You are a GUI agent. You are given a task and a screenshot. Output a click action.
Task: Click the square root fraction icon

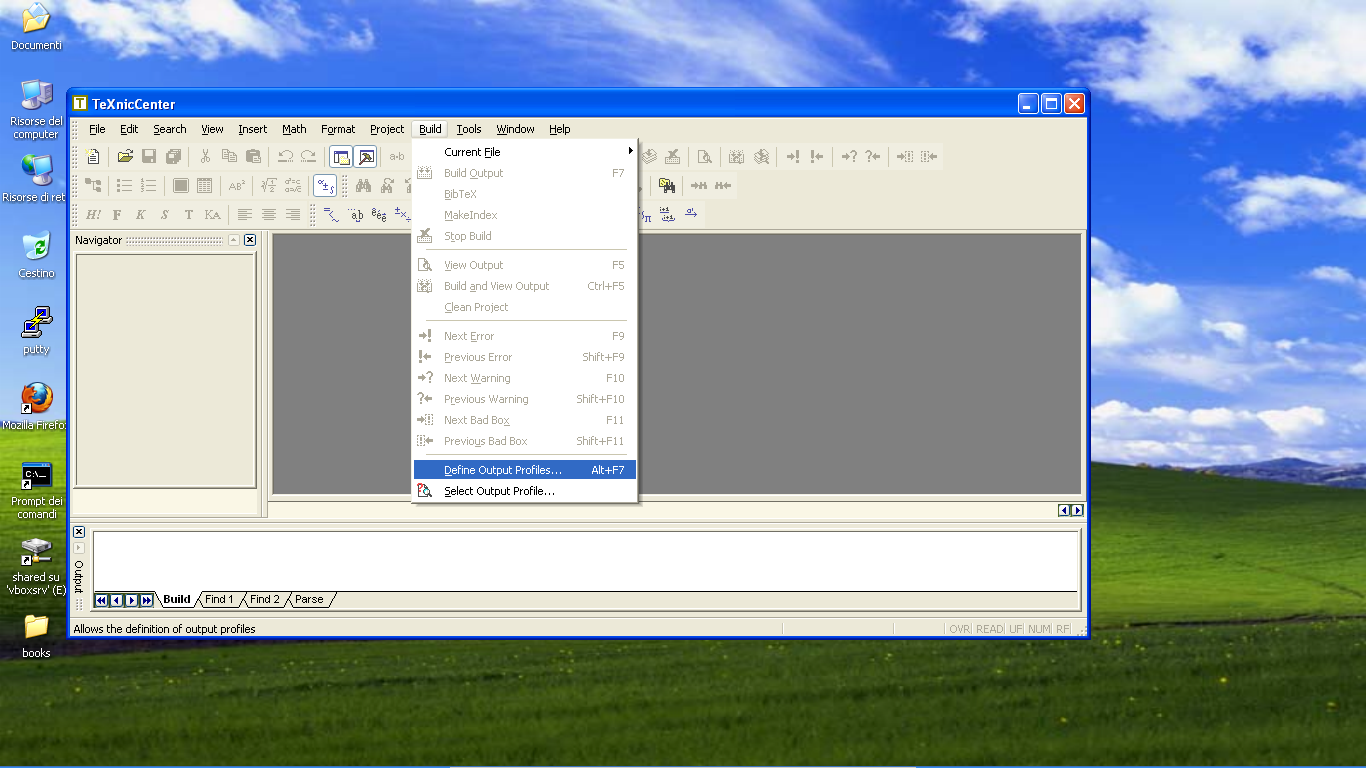click(x=269, y=185)
